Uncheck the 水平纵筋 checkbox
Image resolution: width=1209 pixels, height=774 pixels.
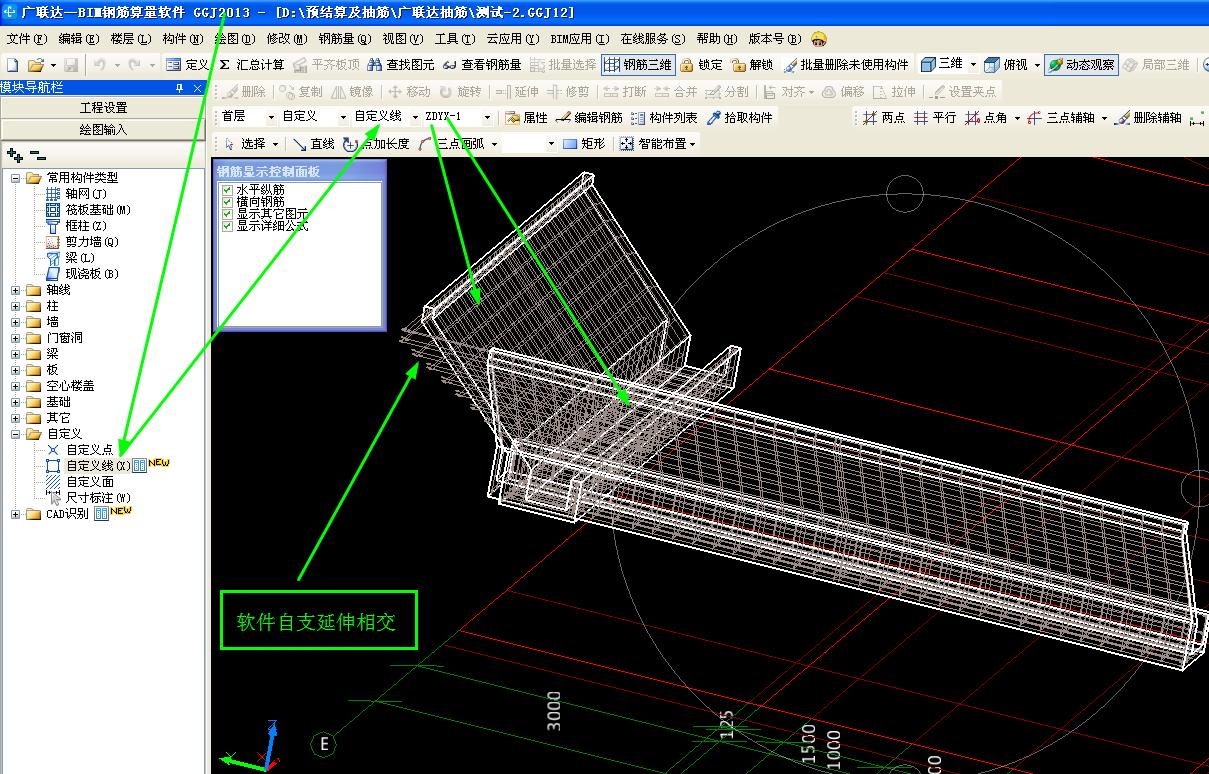point(228,190)
